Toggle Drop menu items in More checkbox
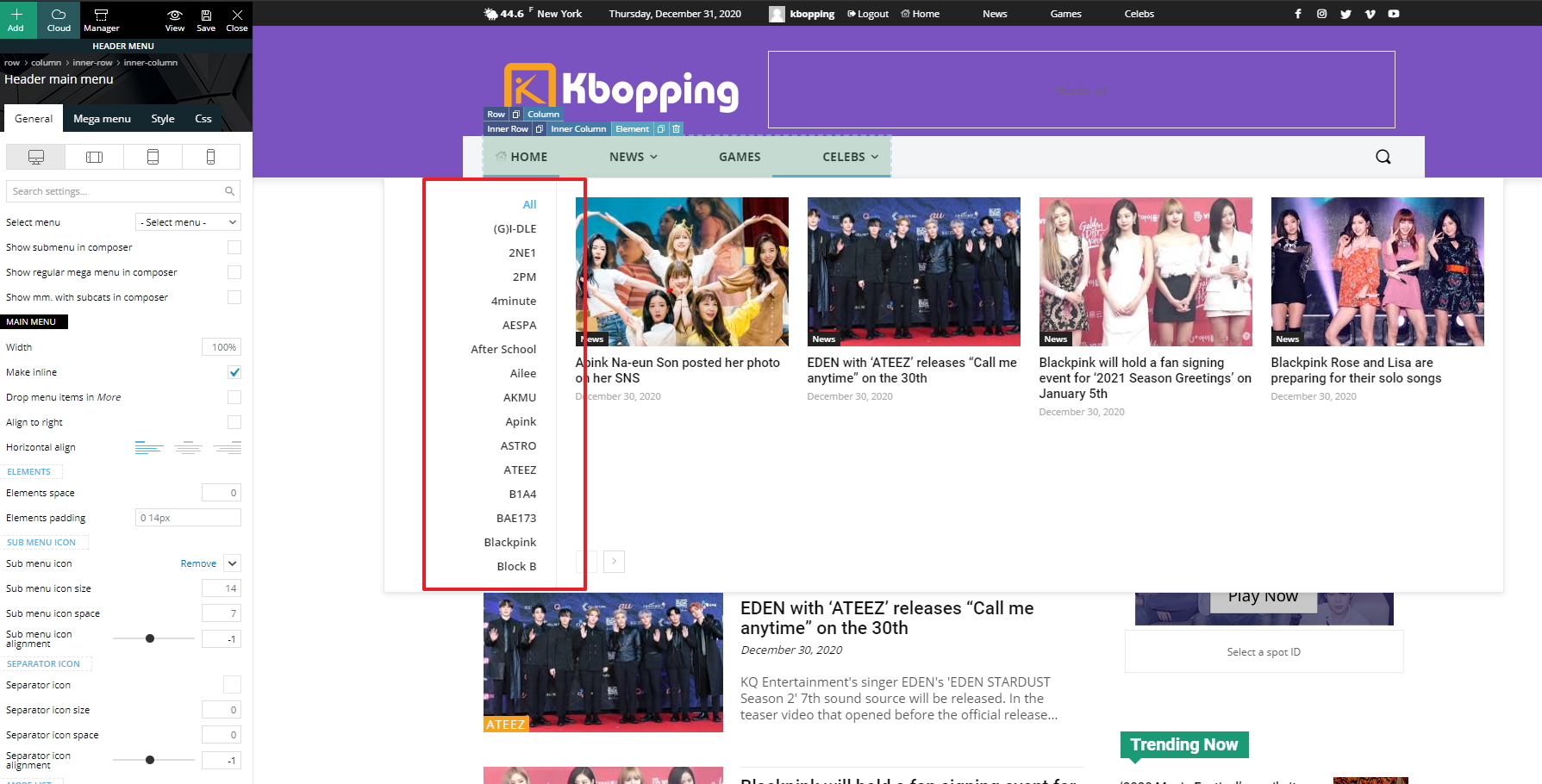Screen dimensions: 1542x784 pos(234,397)
